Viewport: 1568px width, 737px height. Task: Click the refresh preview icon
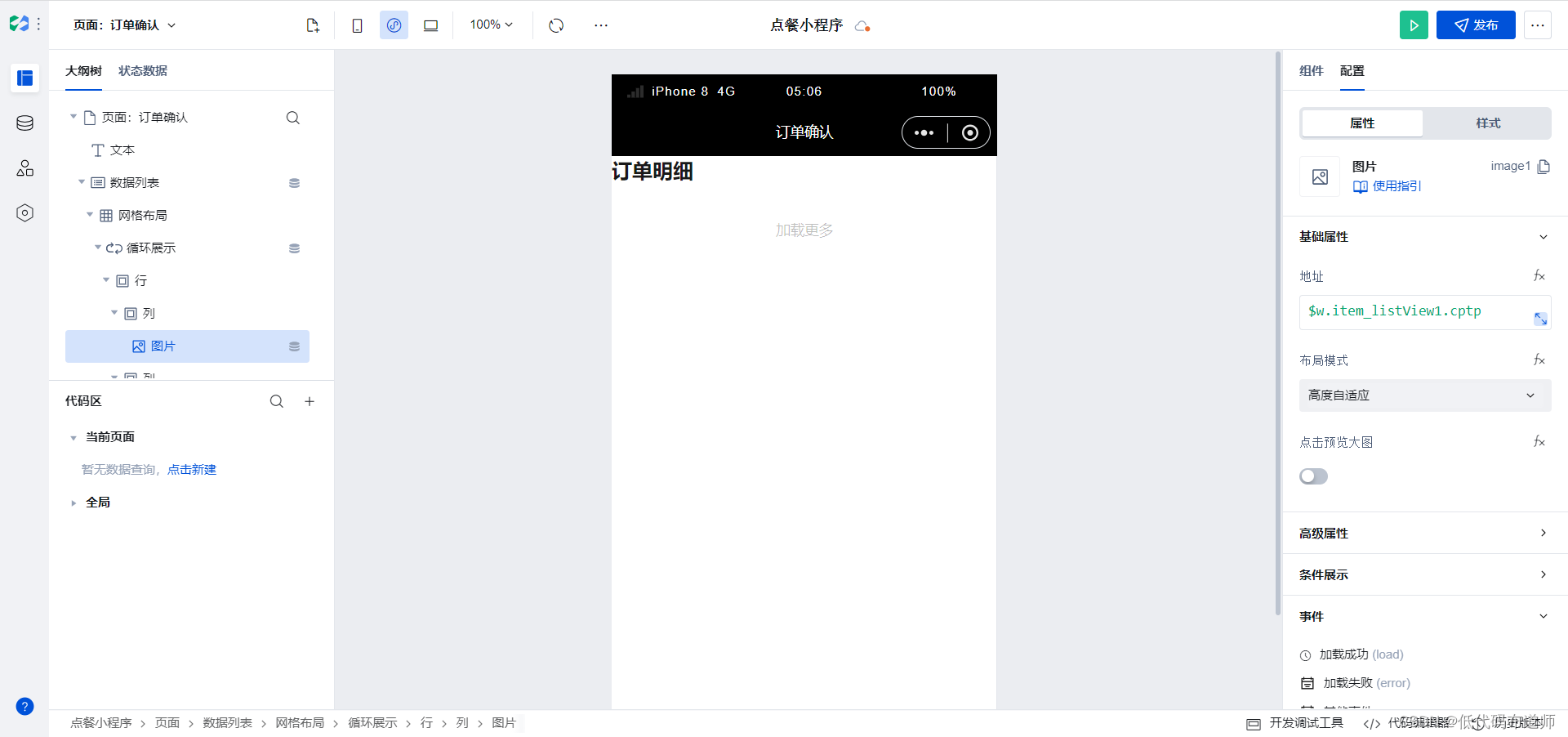point(556,25)
